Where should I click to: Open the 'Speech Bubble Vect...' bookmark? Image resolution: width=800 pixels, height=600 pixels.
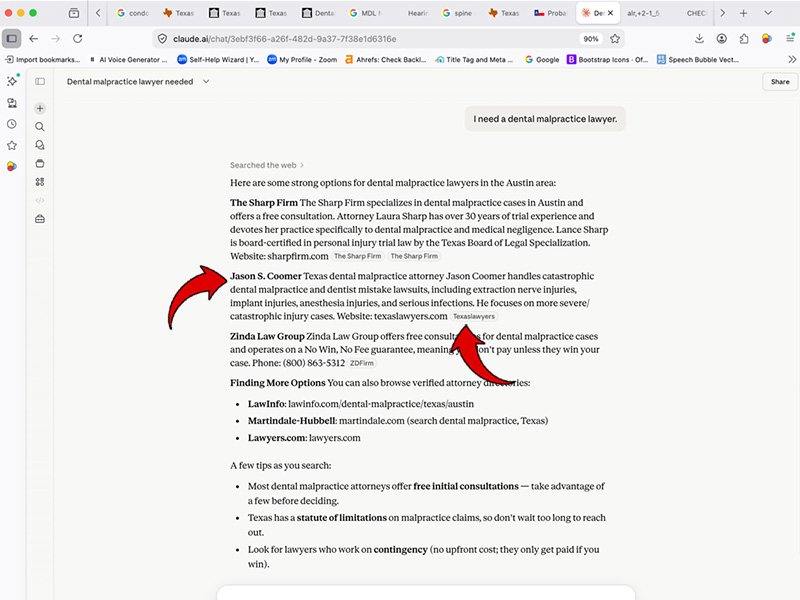(698, 60)
